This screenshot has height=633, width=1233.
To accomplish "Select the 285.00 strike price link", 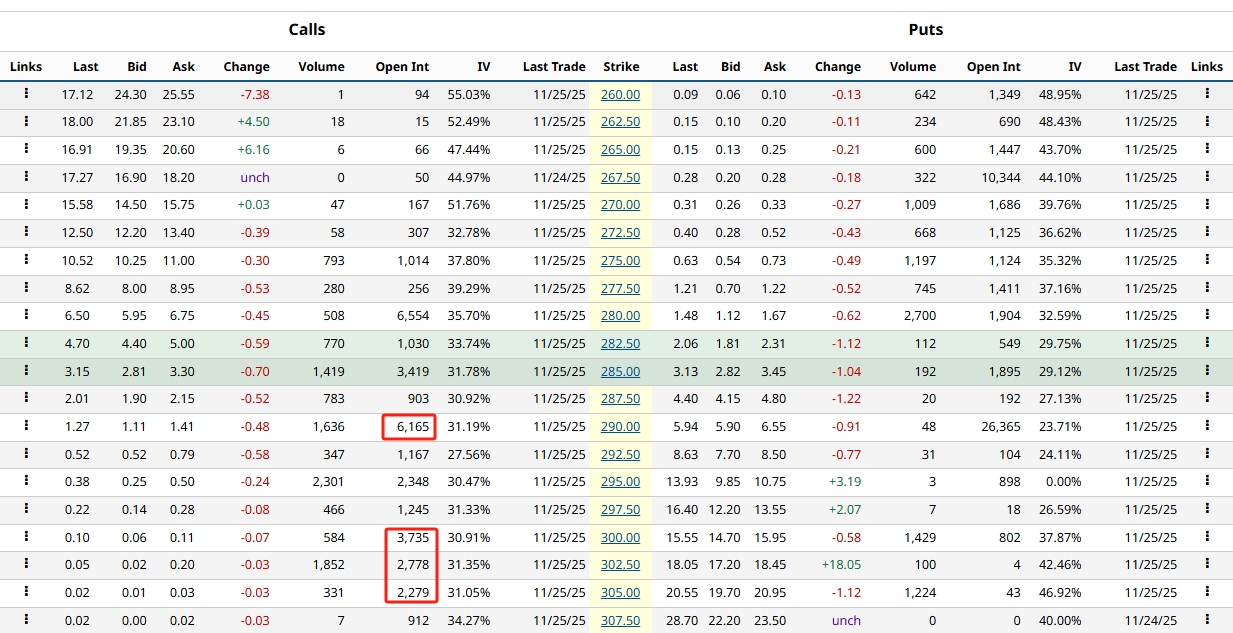I will 620,371.
